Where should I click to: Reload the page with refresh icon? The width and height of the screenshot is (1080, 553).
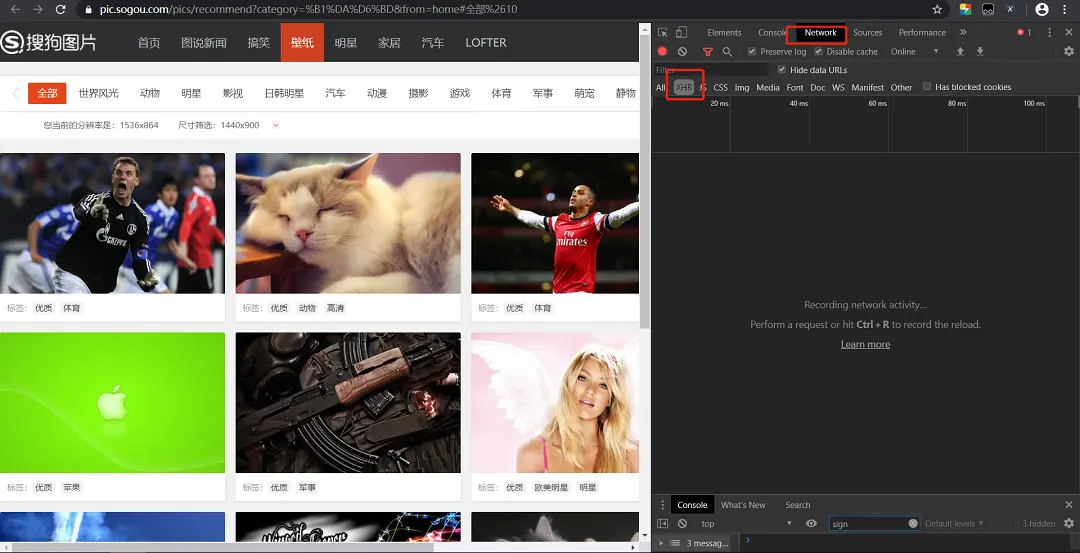pos(61,10)
